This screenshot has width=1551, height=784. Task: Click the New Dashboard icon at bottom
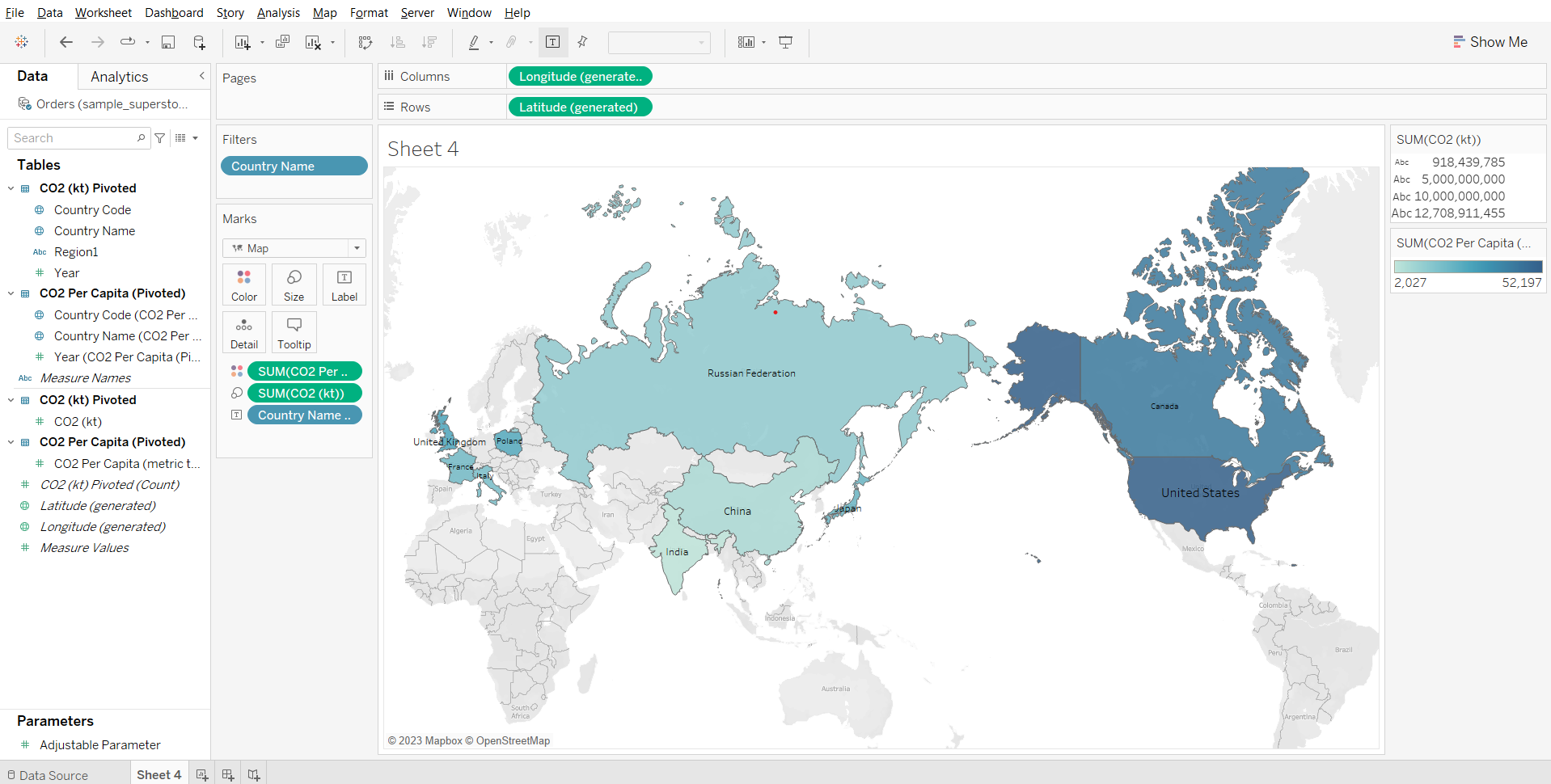click(x=228, y=774)
